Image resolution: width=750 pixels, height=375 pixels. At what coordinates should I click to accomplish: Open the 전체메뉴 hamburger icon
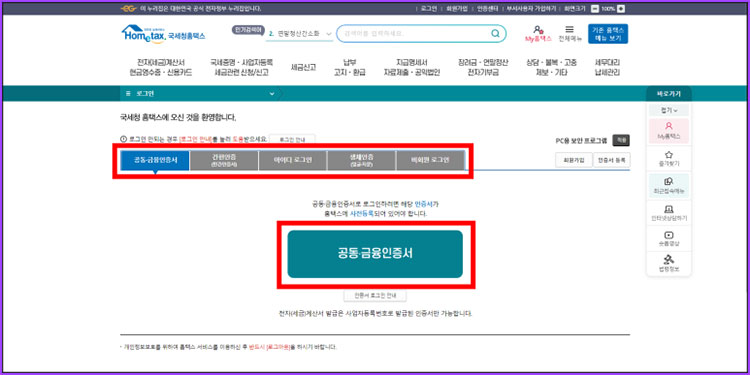coord(570,33)
